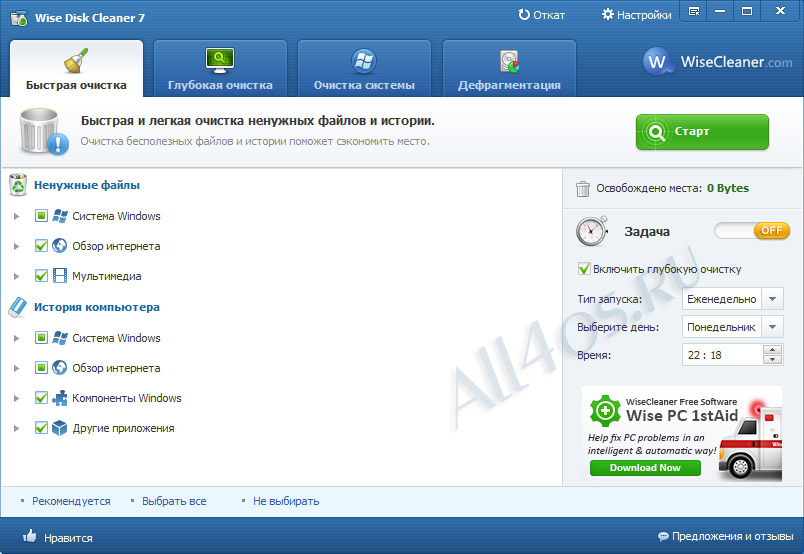Click Windows flag icon under История компьютера
This screenshot has width=804, height=554.
[x=59, y=338]
